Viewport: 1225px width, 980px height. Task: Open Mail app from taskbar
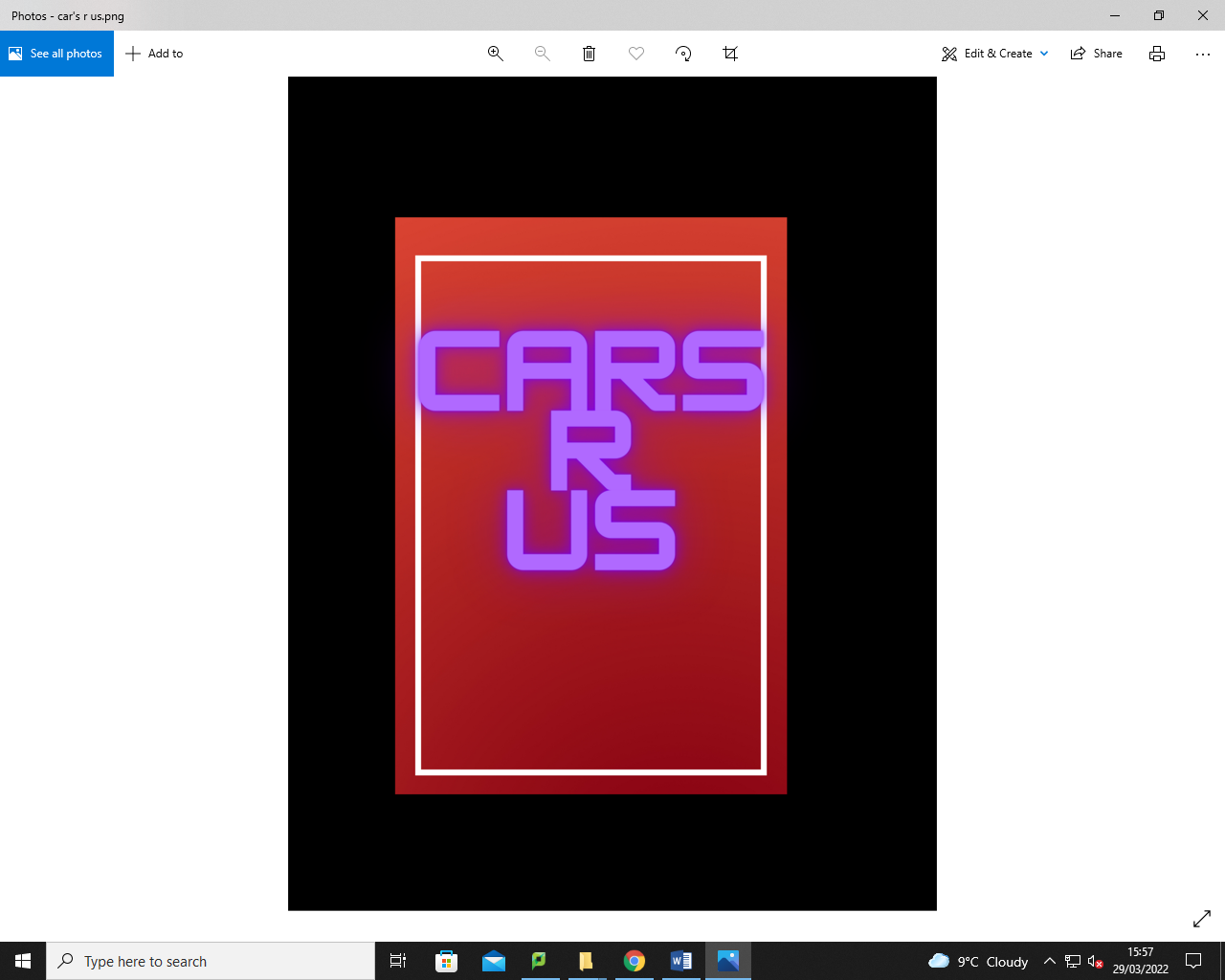494,961
